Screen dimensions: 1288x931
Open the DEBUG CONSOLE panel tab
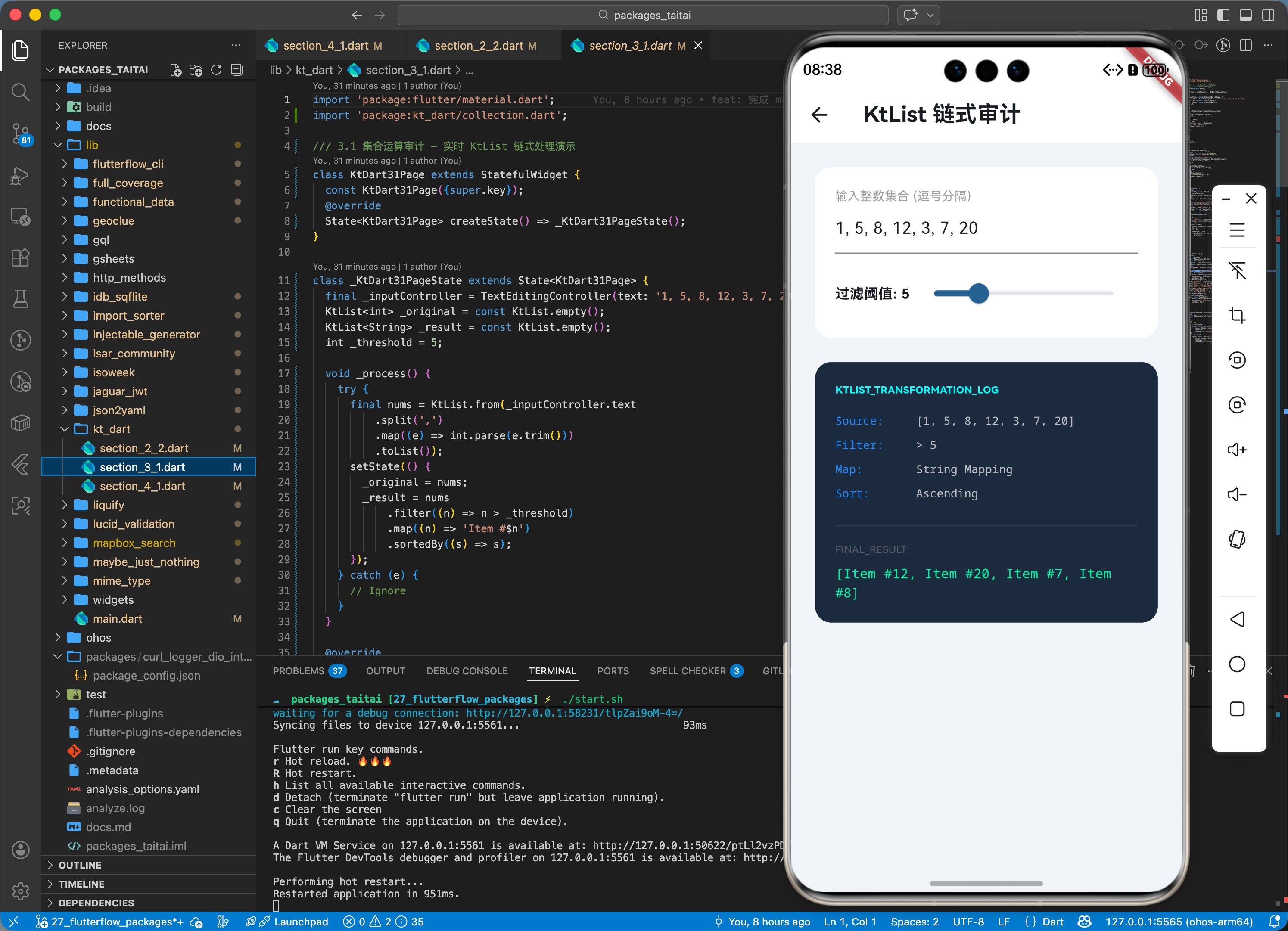tap(467, 671)
